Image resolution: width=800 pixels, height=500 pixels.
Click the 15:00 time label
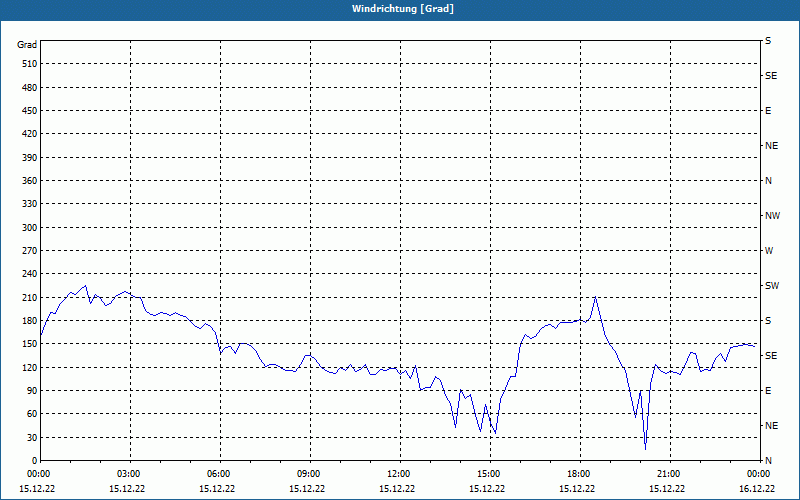pyautogui.click(x=490, y=474)
